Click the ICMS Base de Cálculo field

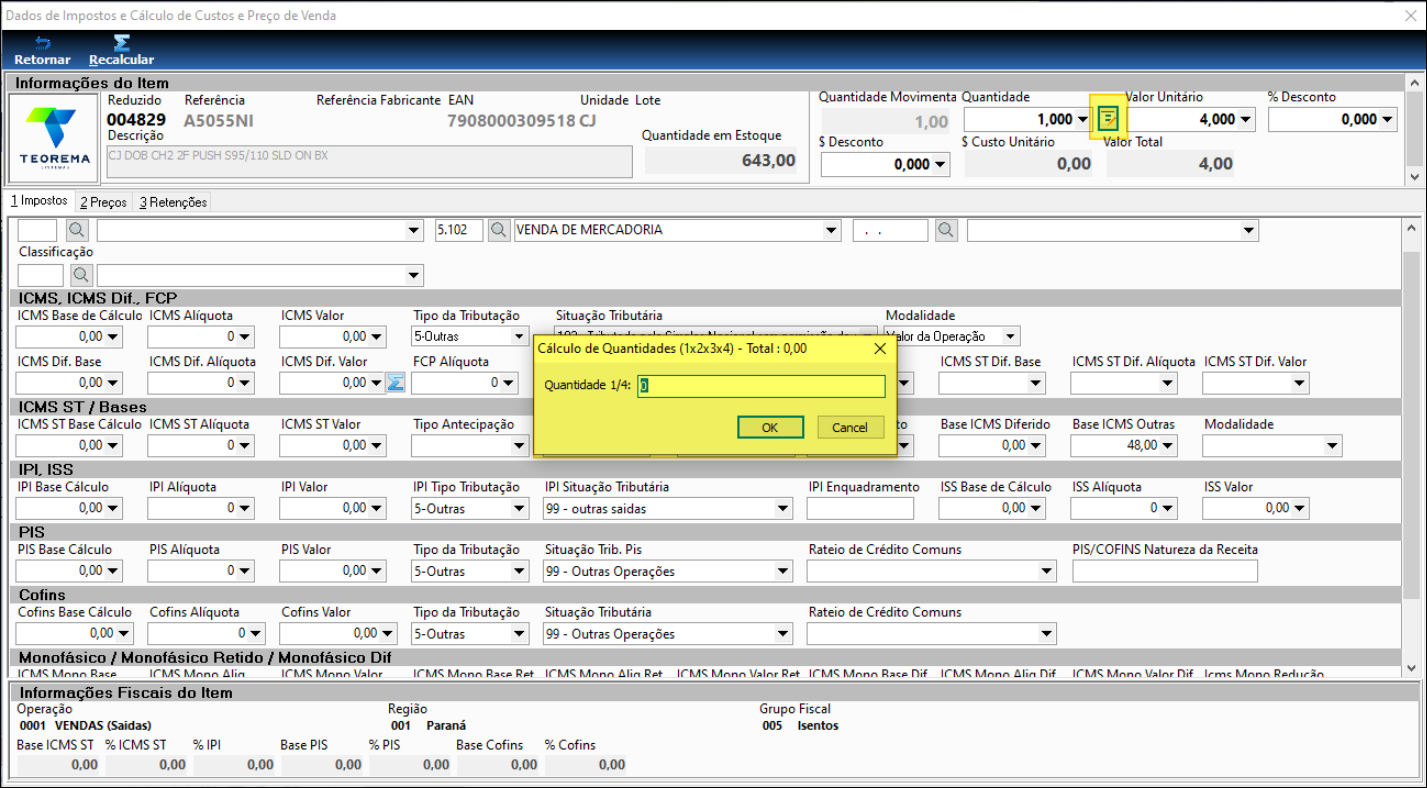click(x=69, y=337)
